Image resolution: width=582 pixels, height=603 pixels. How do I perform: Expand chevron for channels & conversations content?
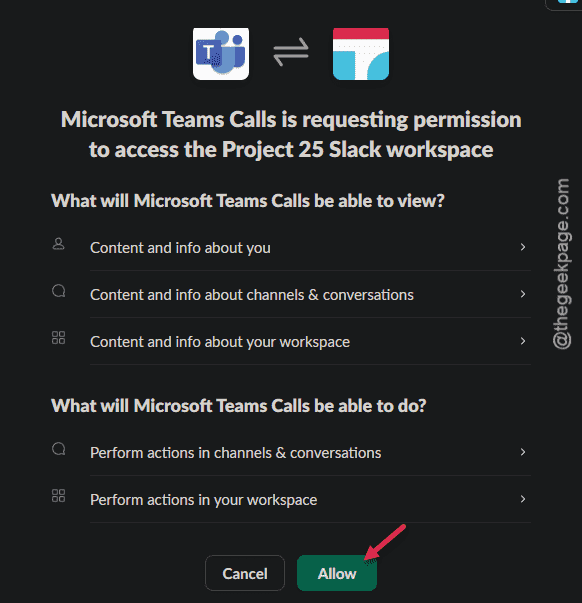[x=523, y=294]
